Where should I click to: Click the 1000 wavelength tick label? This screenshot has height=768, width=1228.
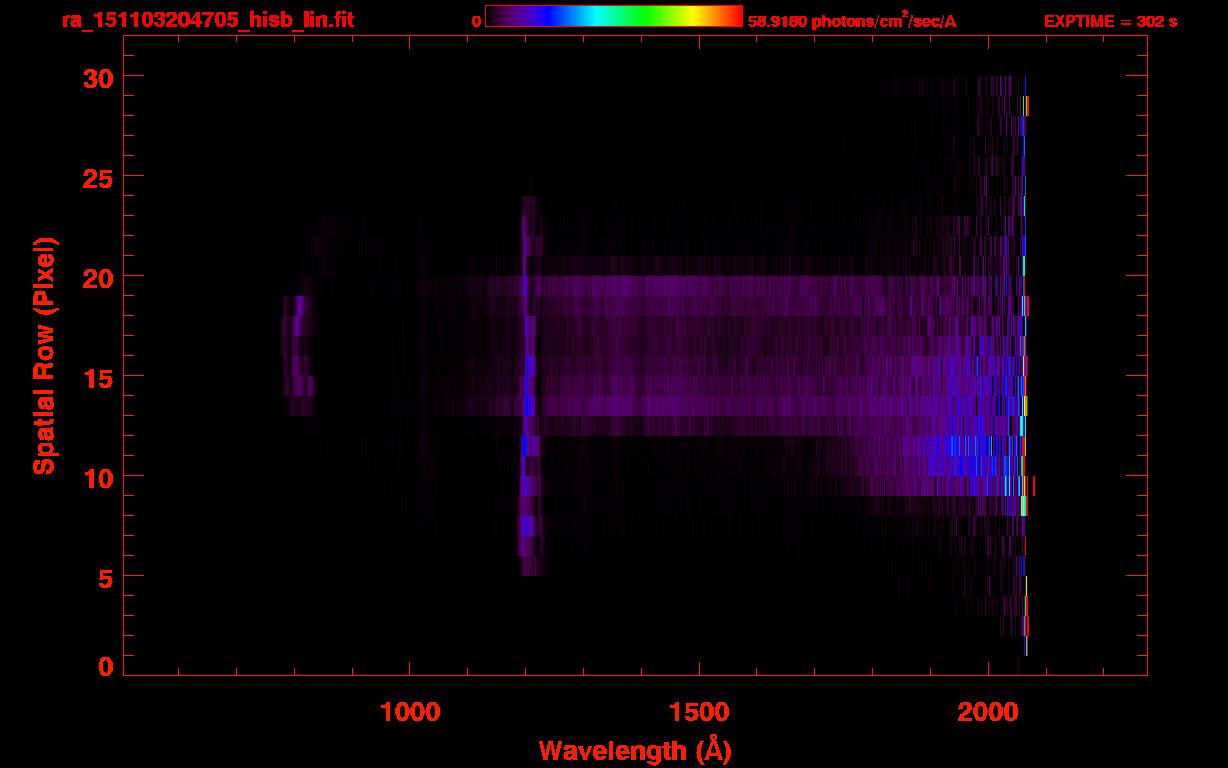410,712
